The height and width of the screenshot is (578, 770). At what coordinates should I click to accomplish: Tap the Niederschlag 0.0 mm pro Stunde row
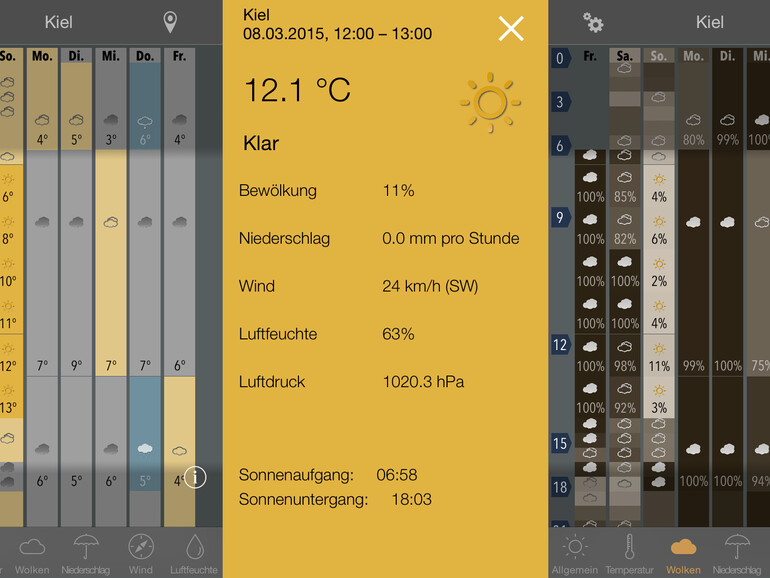379,238
